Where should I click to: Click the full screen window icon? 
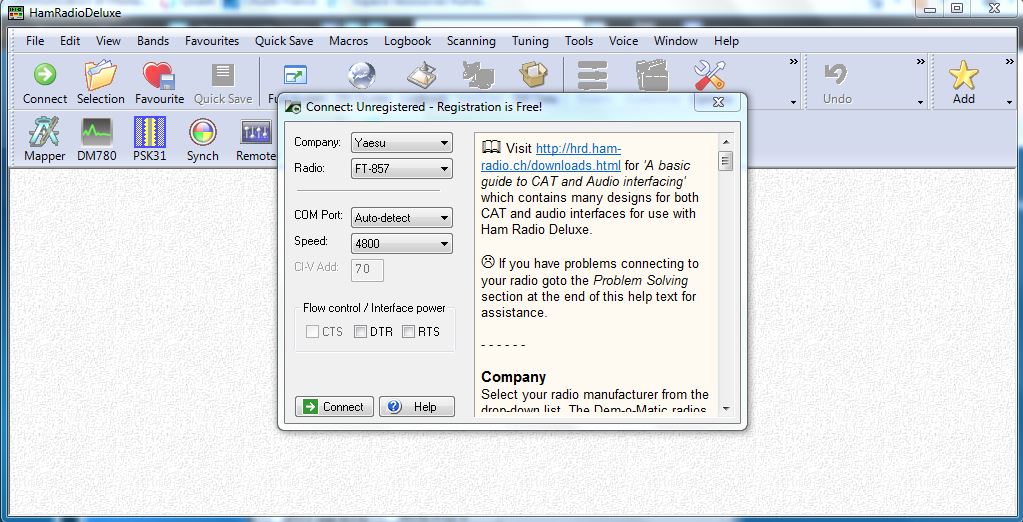[295, 76]
